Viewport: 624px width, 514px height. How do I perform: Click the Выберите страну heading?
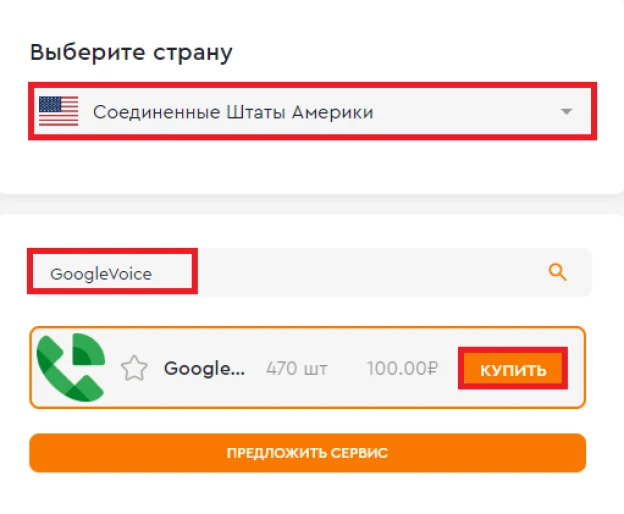(131, 52)
